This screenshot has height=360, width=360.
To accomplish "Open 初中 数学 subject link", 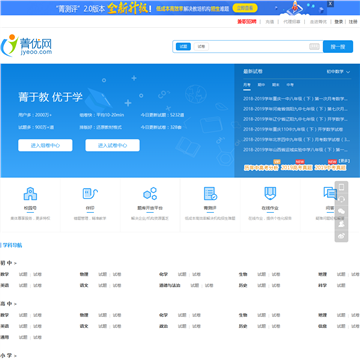I will (5, 274).
